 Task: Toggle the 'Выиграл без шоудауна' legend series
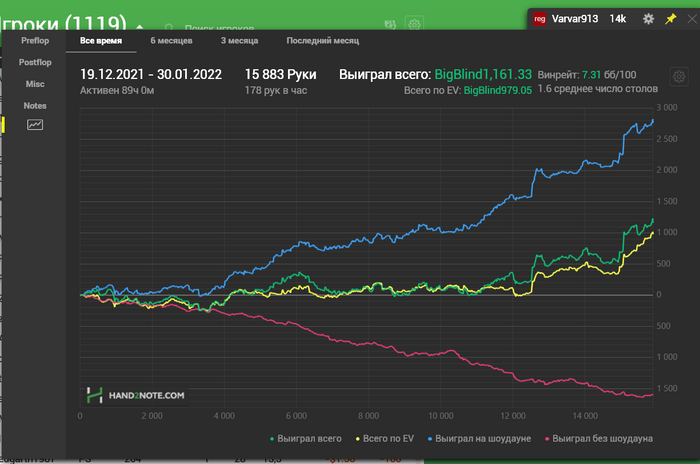tap(599, 439)
